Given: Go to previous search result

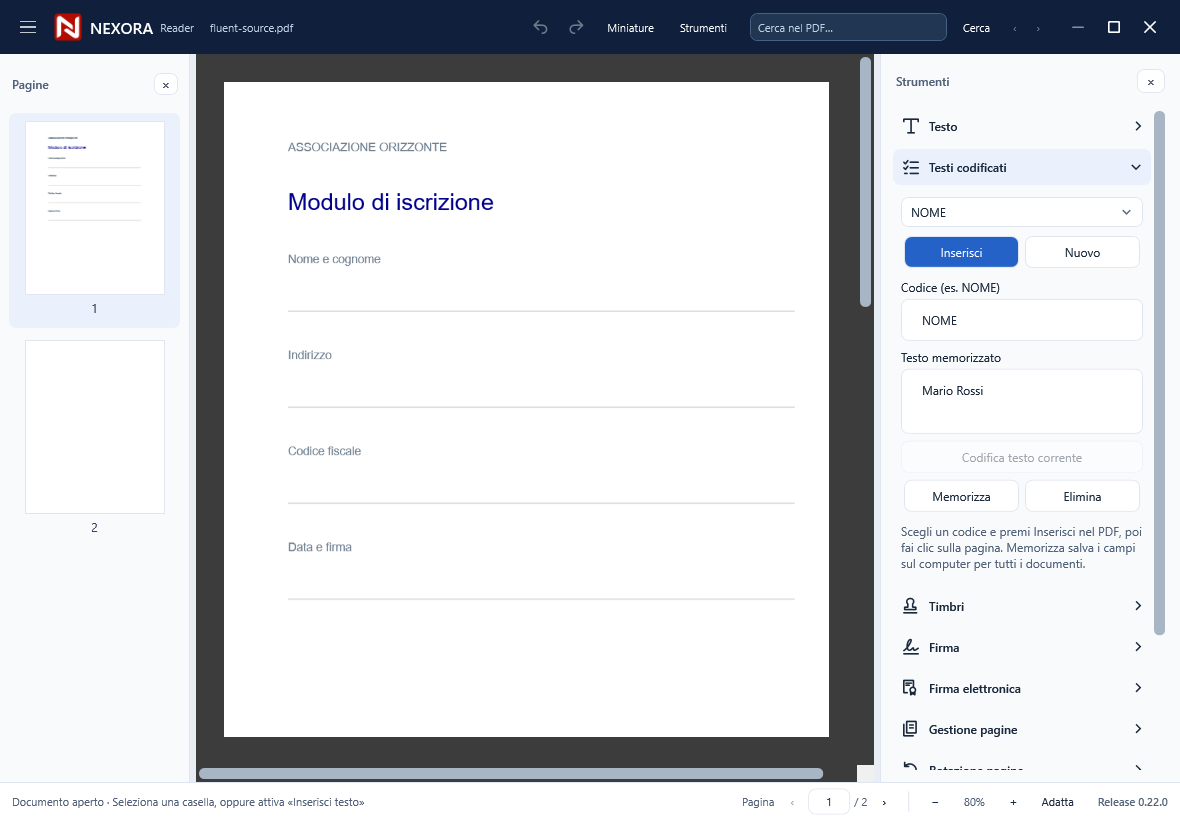Looking at the screenshot, I should tap(1015, 29).
